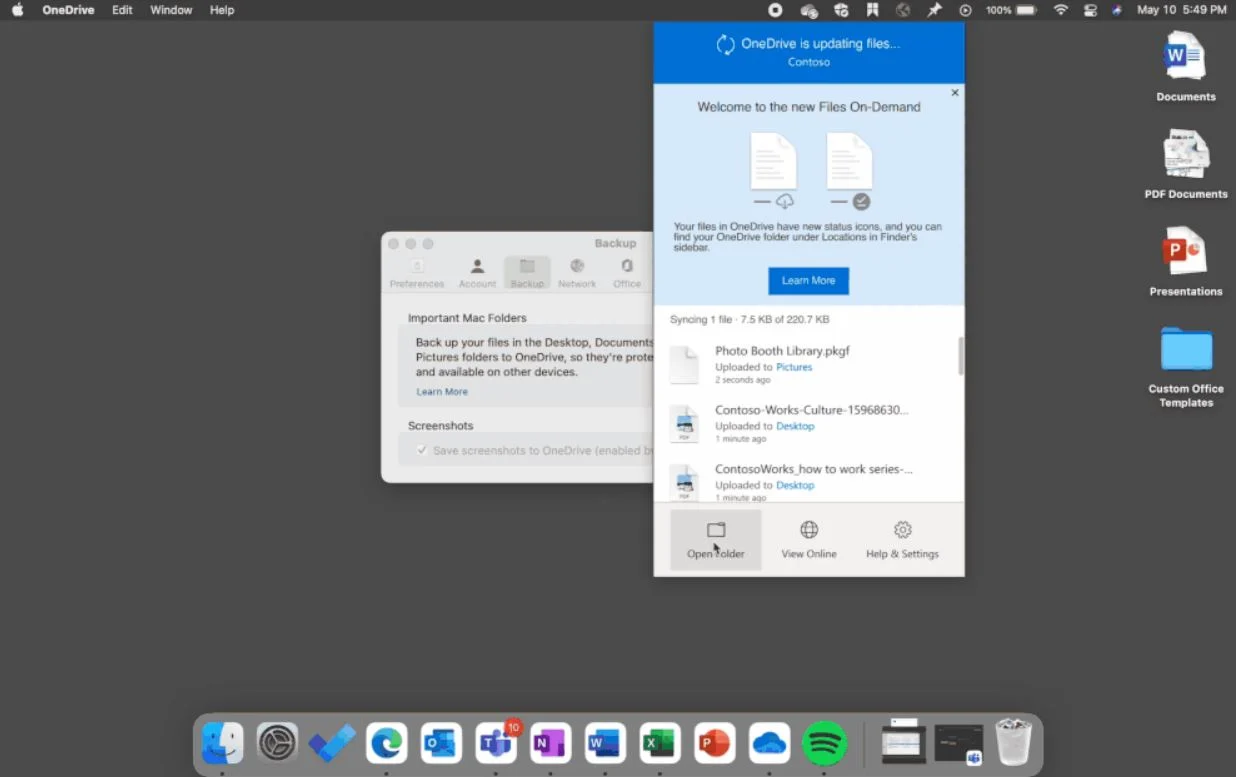Toggle Save screenshots to OneDrive checkbox
Viewport: 1236px width, 777px height.
[x=422, y=450]
